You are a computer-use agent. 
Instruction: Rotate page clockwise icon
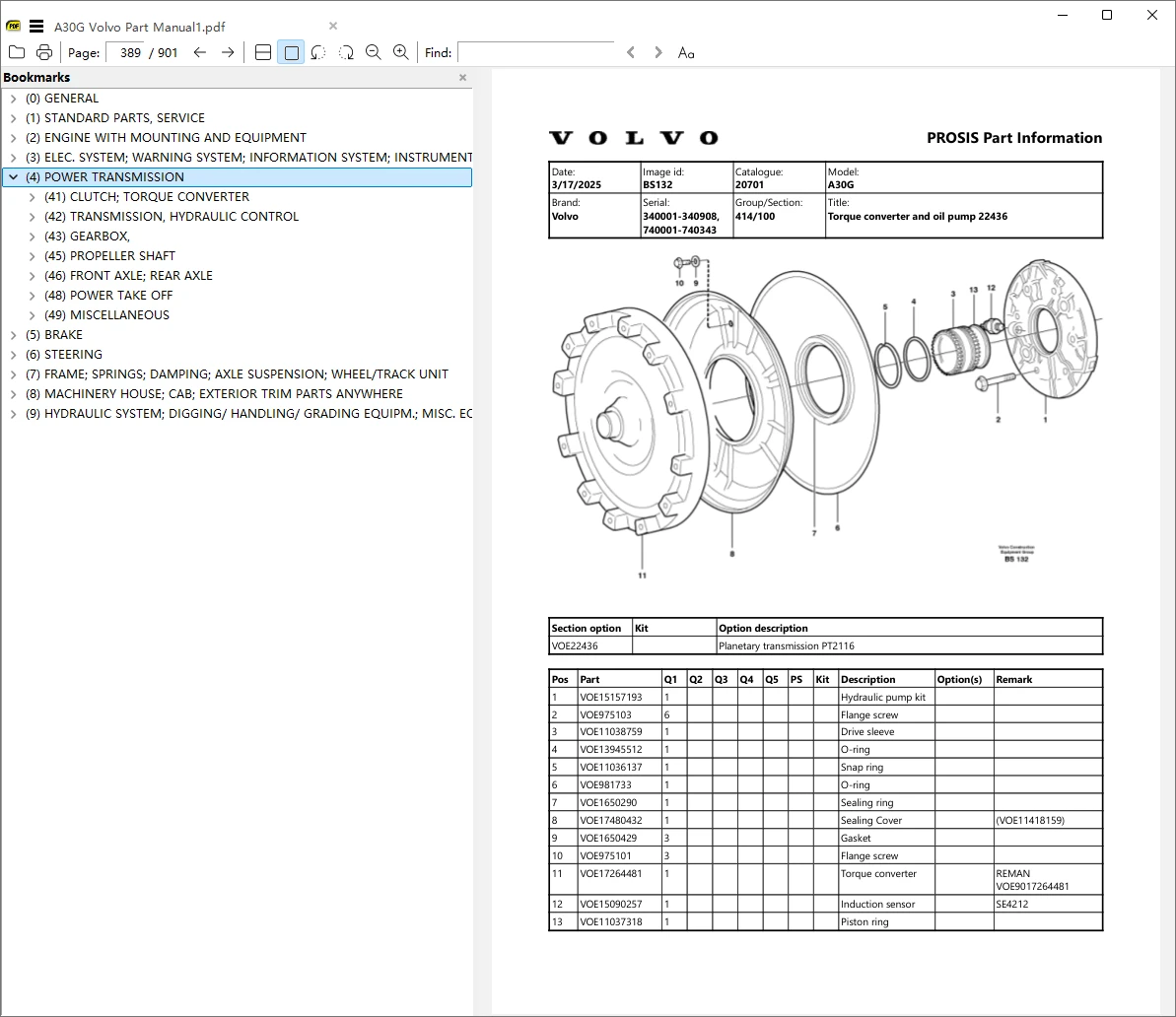pos(346,52)
